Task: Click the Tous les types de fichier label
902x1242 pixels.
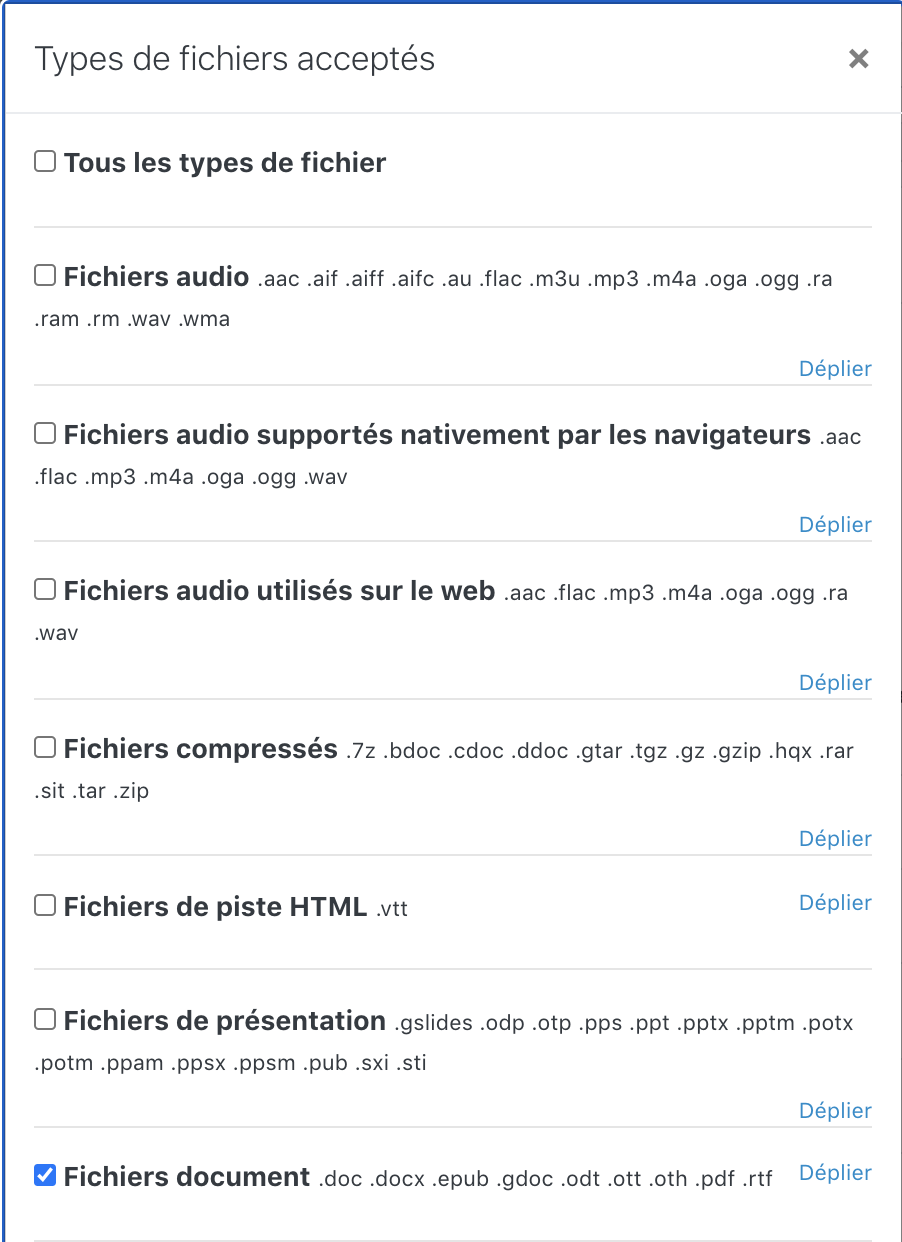Action: 225,163
